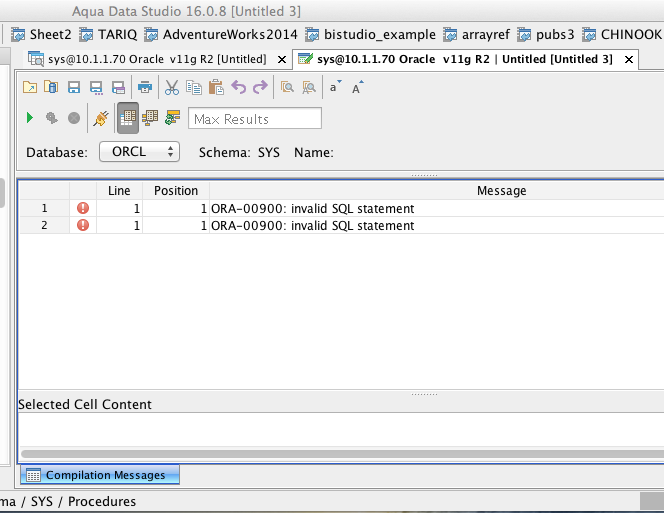This screenshot has height=513, width=664.
Task: Click the lowercase 'a' convert icon
Action: (335, 87)
